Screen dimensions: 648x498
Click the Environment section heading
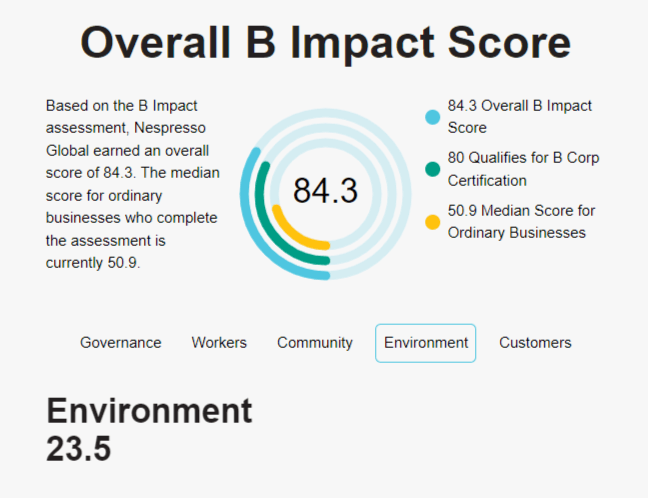(149, 411)
